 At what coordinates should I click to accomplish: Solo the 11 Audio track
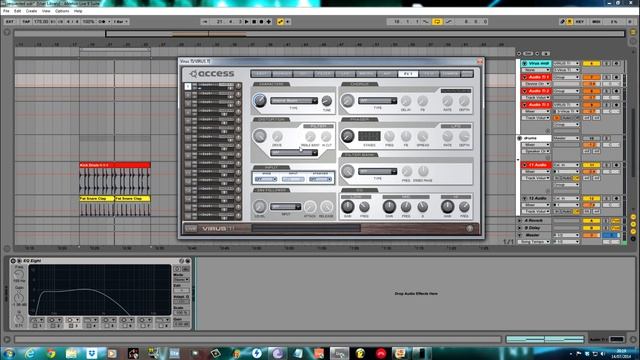(x=607, y=165)
